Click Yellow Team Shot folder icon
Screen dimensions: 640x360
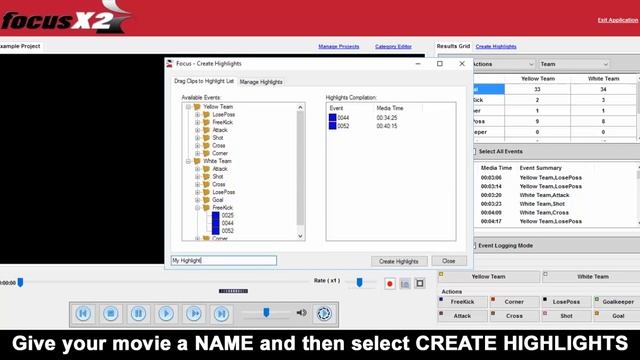[x=206, y=138]
